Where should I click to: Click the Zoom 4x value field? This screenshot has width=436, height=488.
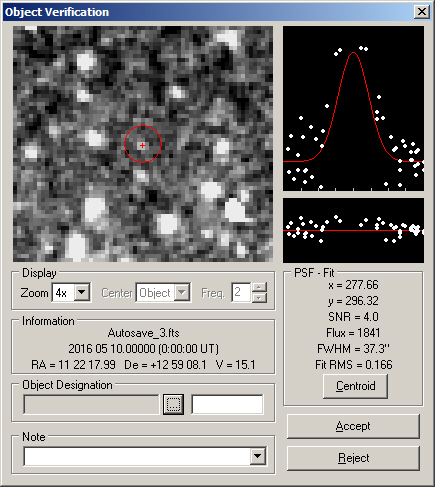click(63, 293)
